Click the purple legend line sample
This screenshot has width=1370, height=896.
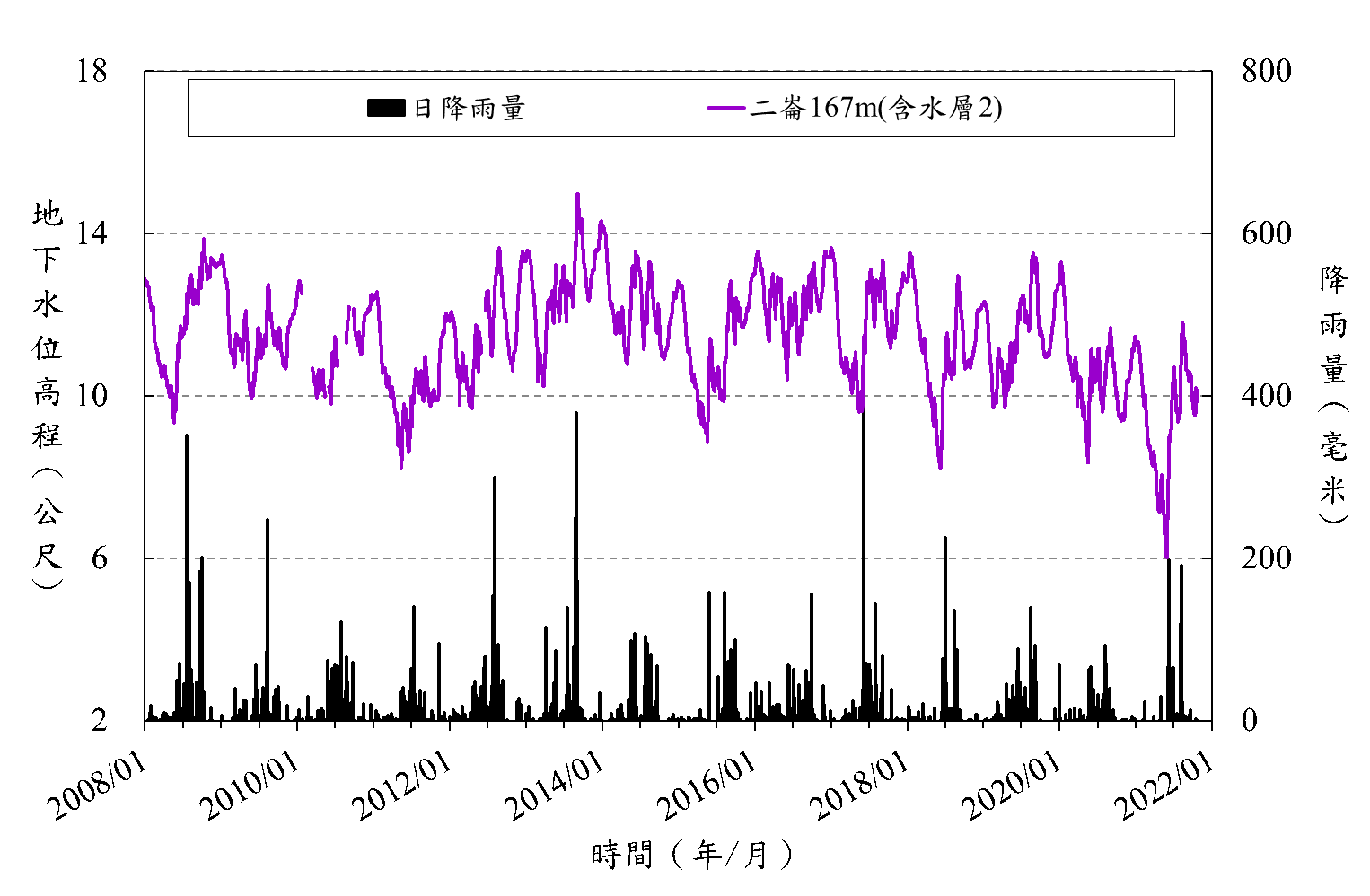pyautogui.click(x=725, y=109)
